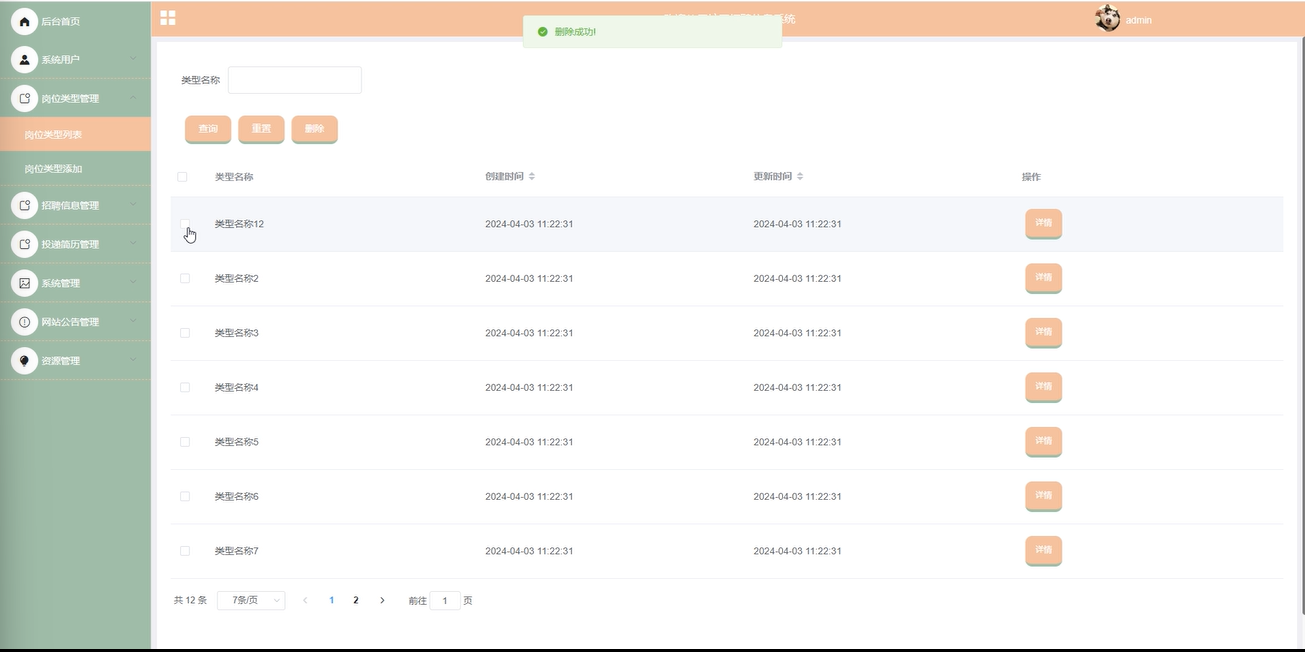
Task: Check the box for 类型名称6
Action: [185, 496]
